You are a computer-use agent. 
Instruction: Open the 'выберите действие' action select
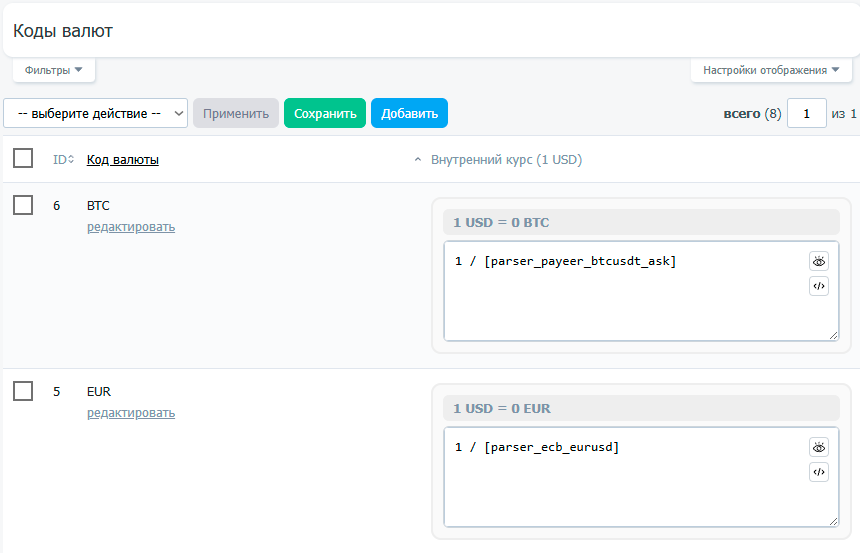(96, 113)
